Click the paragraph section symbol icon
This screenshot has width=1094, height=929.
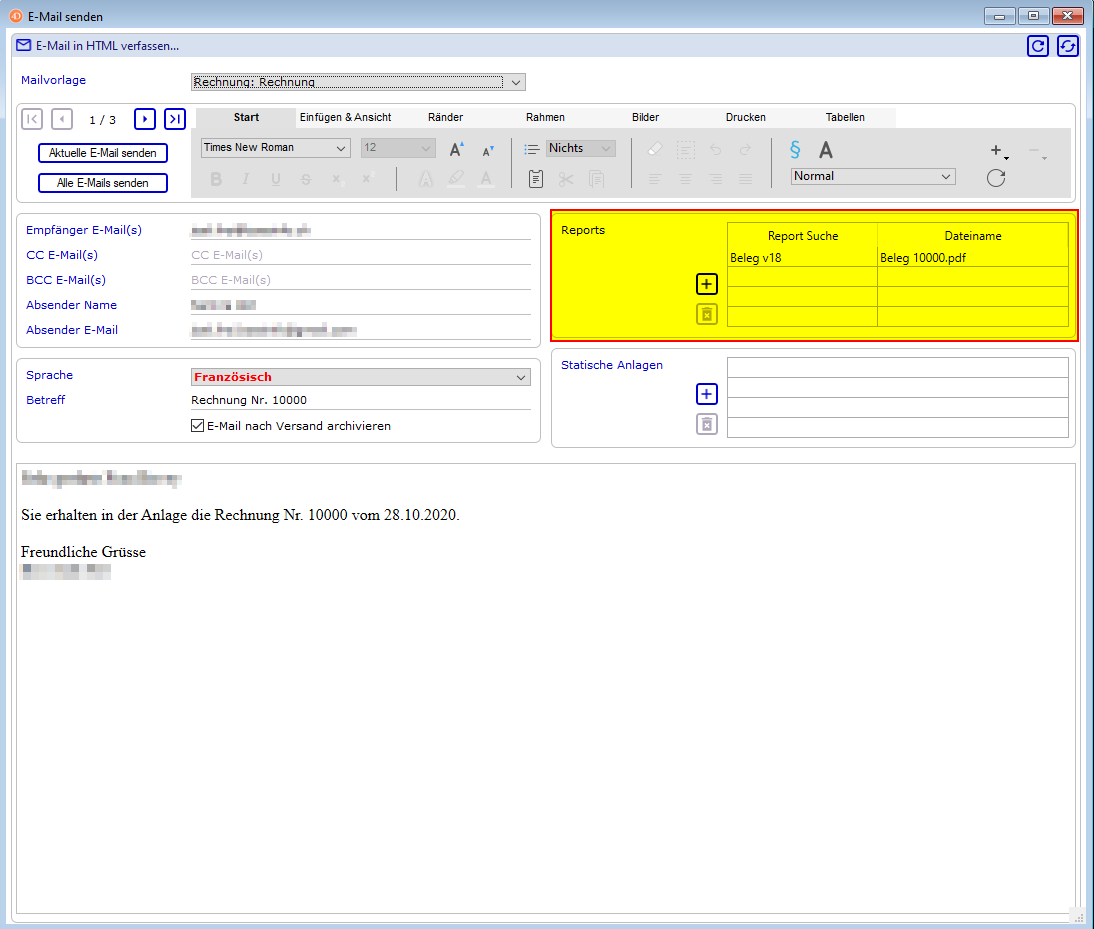coord(795,150)
